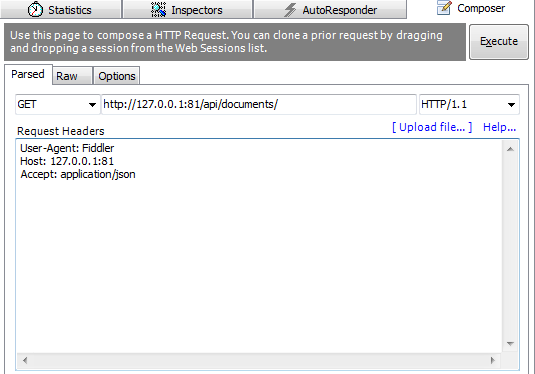Open the Upload file link
Image resolution: width=535 pixels, height=374 pixels.
click(432, 127)
